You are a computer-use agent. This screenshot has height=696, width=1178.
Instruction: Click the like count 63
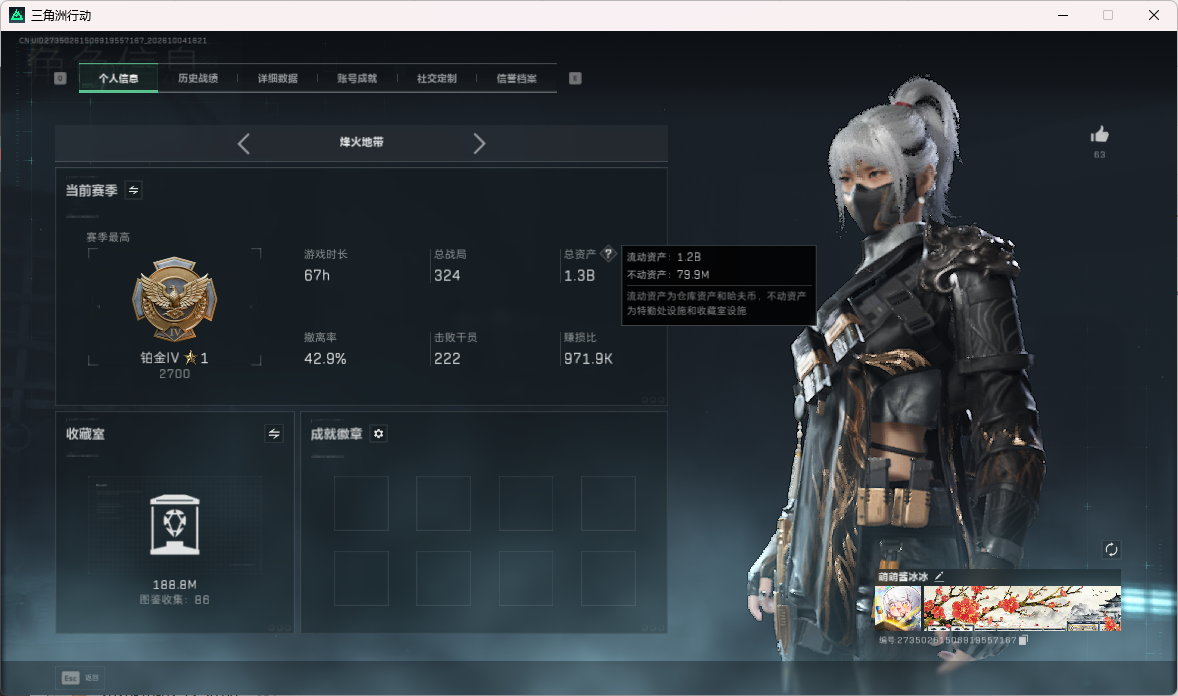coord(1099,155)
